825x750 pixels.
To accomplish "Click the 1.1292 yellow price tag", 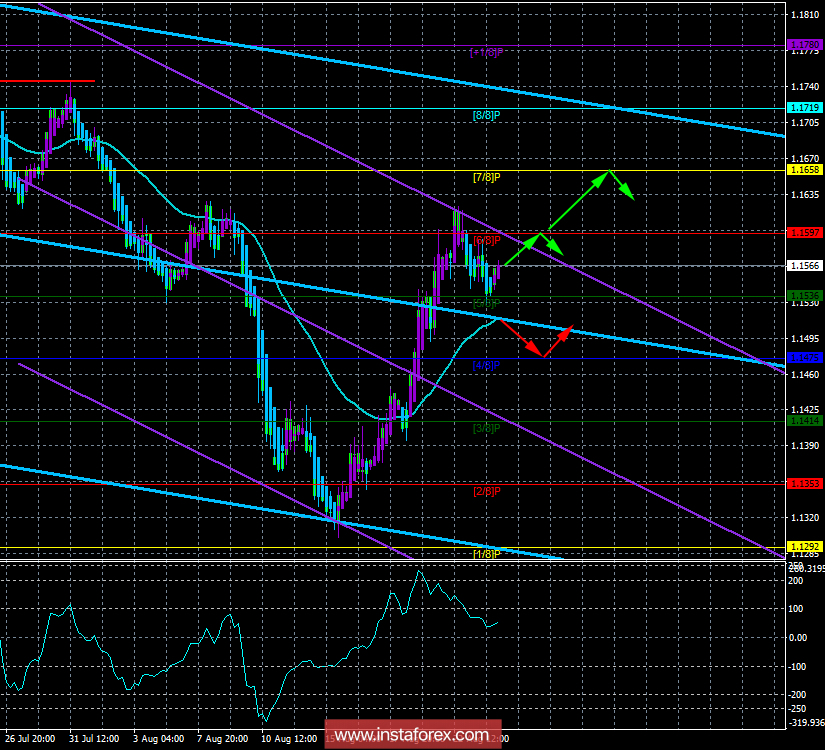I will [x=804, y=547].
